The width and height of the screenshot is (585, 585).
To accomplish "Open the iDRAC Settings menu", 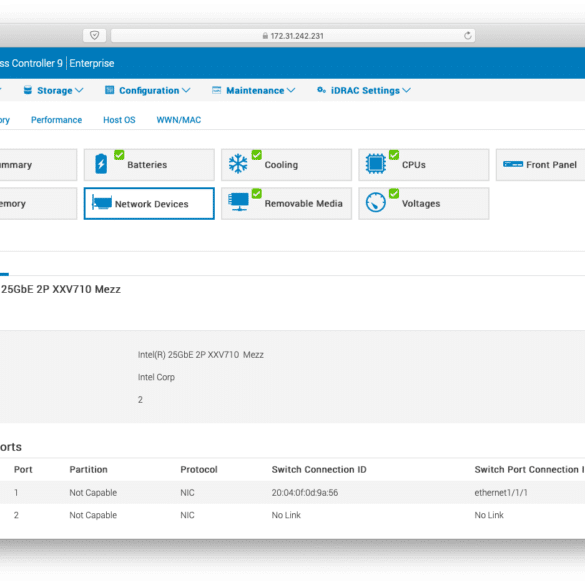I will 364,90.
